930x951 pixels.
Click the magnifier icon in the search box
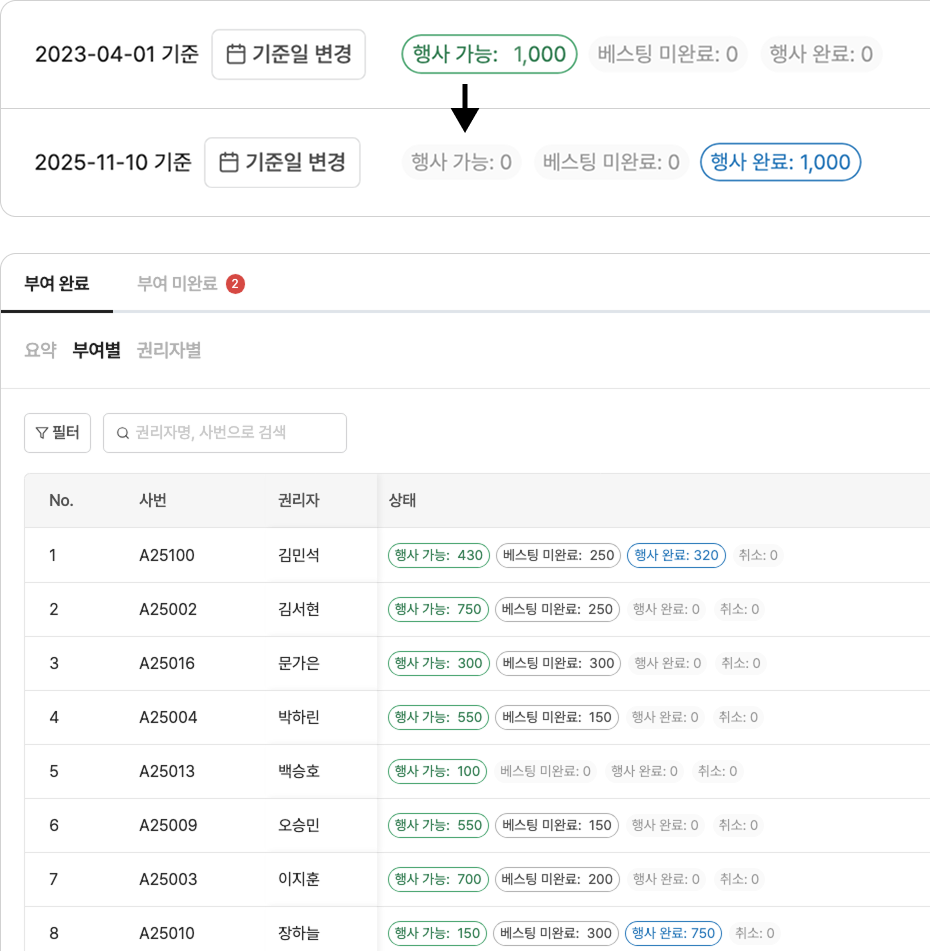point(123,432)
